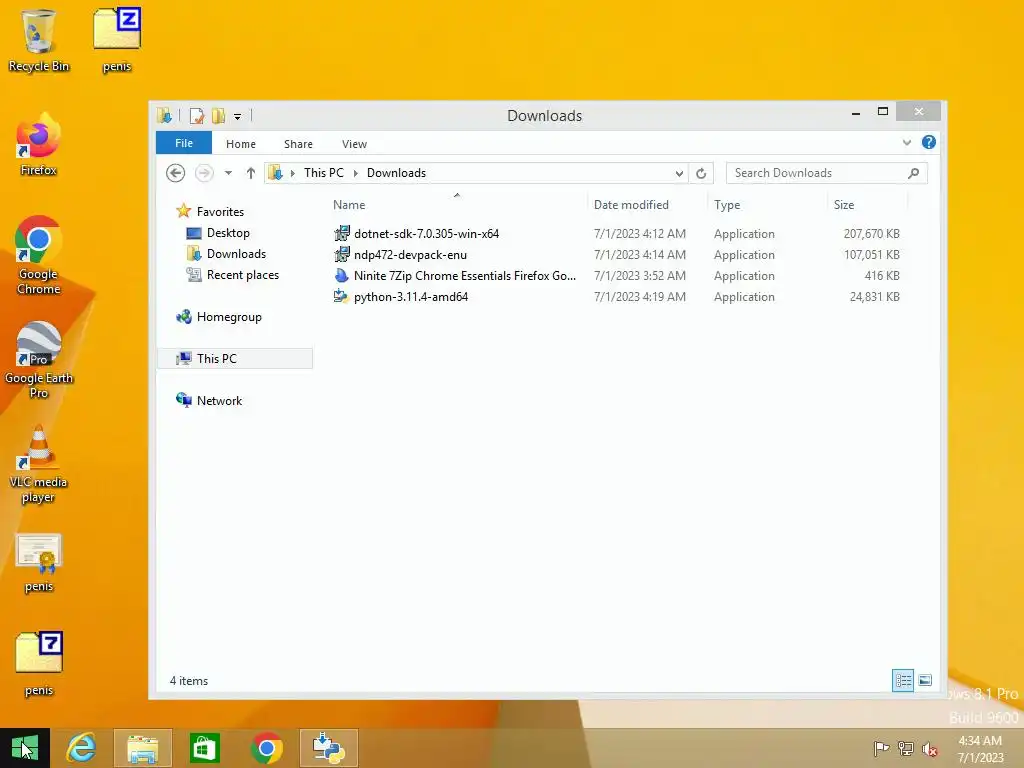Image resolution: width=1024 pixels, height=768 pixels.
Task: Expand the This PC breadcrumb arrow
Action: point(355,173)
